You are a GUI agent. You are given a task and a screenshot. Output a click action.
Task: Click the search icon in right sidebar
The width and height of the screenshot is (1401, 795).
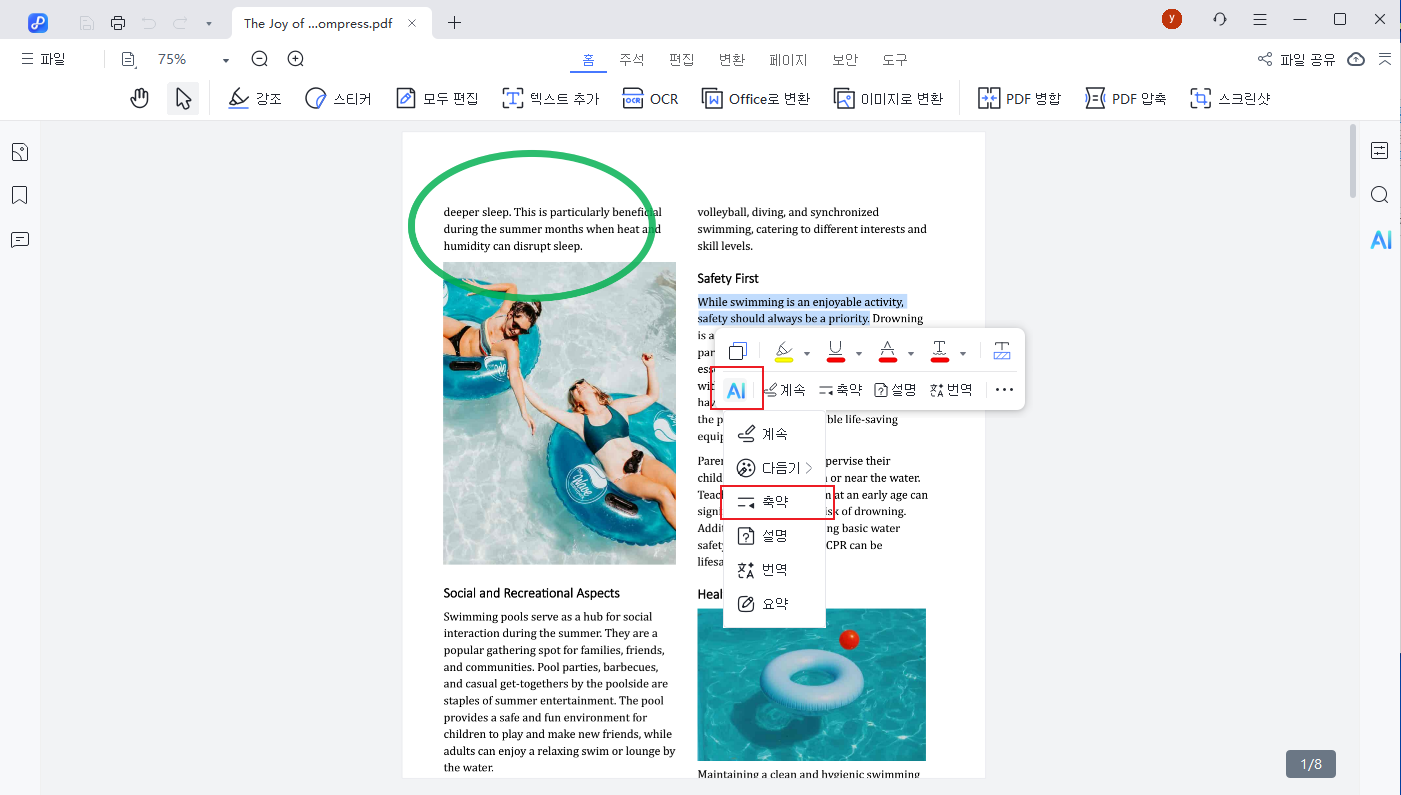coord(1380,195)
